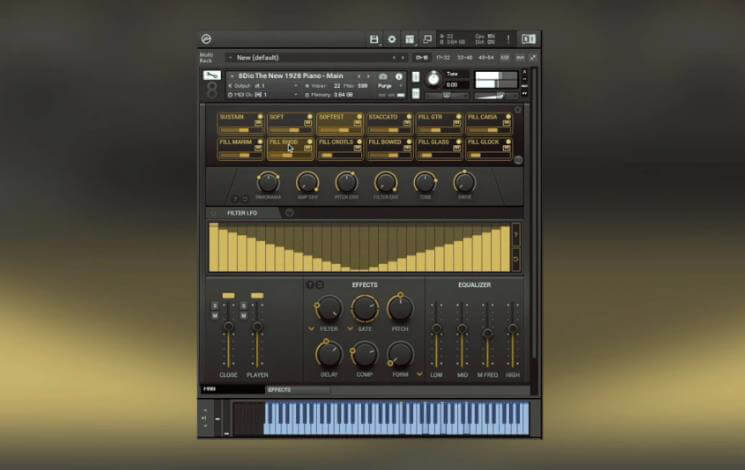Image resolution: width=745 pixels, height=470 pixels.
Task: Toggle the Close mic solo button
Action: click(214, 306)
